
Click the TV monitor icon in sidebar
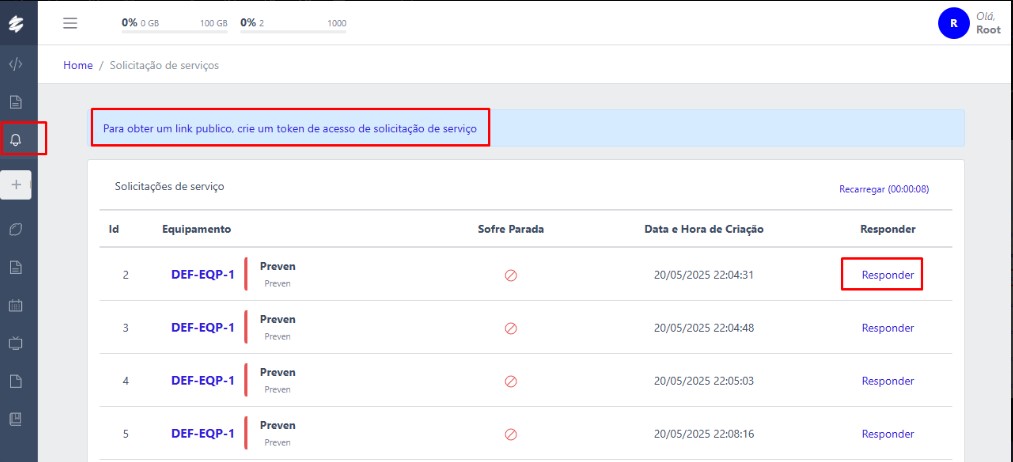[x=16, y=343]
